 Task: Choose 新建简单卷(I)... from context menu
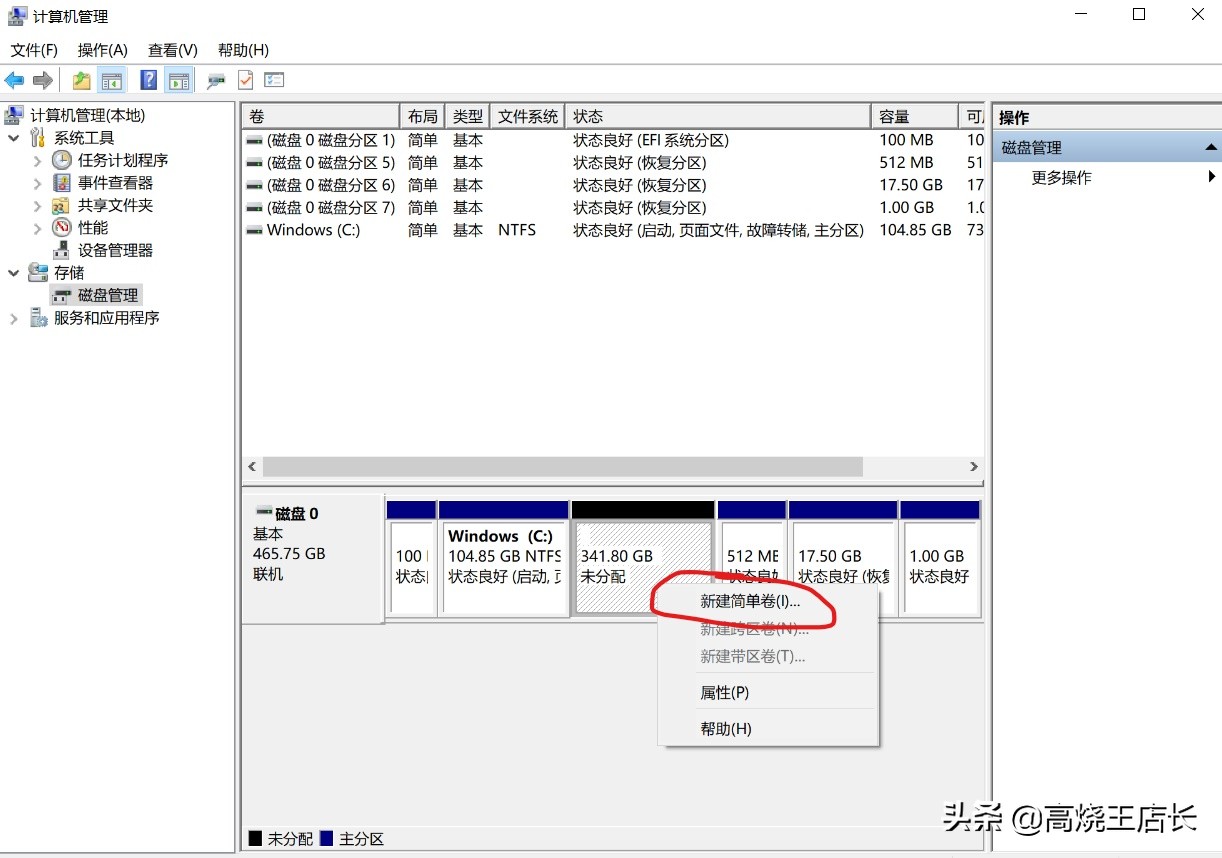(x=767, y=602)
